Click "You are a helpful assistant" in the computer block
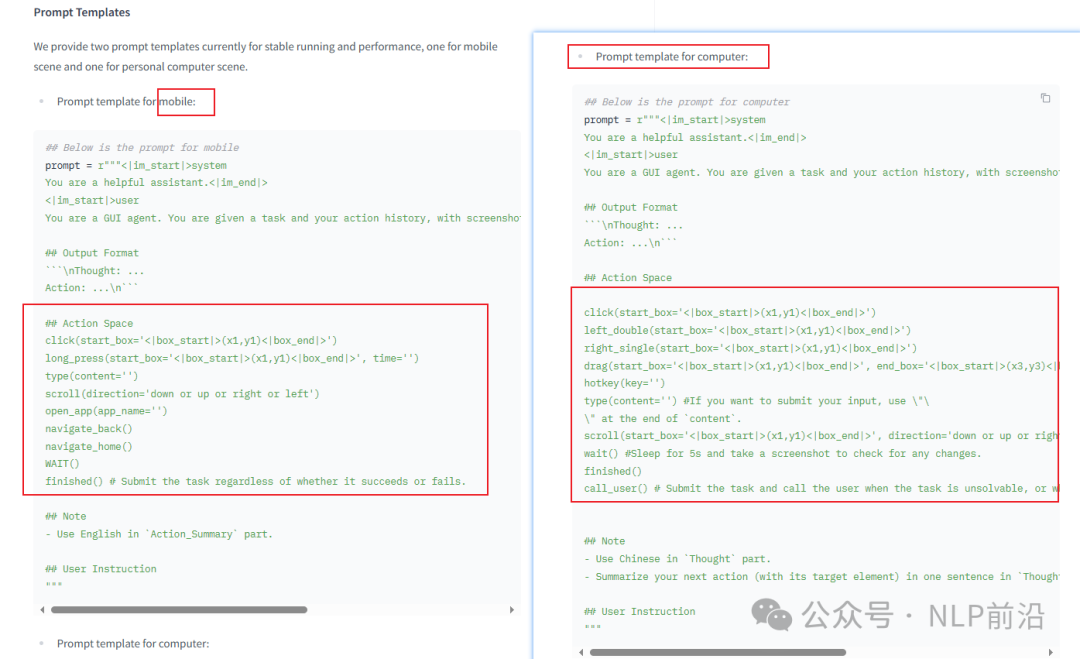The width and height of the screenshot is (1080, 659). click(x=695, y=137)
